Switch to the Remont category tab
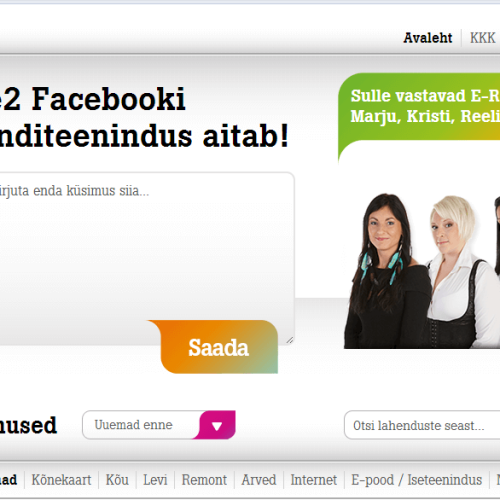500x500 pixels. [x=204, y=480]
